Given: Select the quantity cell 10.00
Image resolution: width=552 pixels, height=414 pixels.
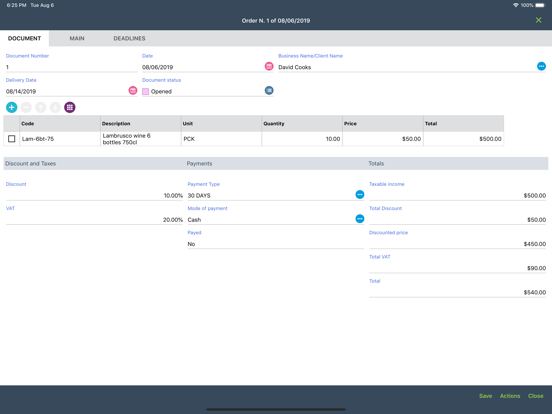Looking at the screenshot, I should click(302, 139).
